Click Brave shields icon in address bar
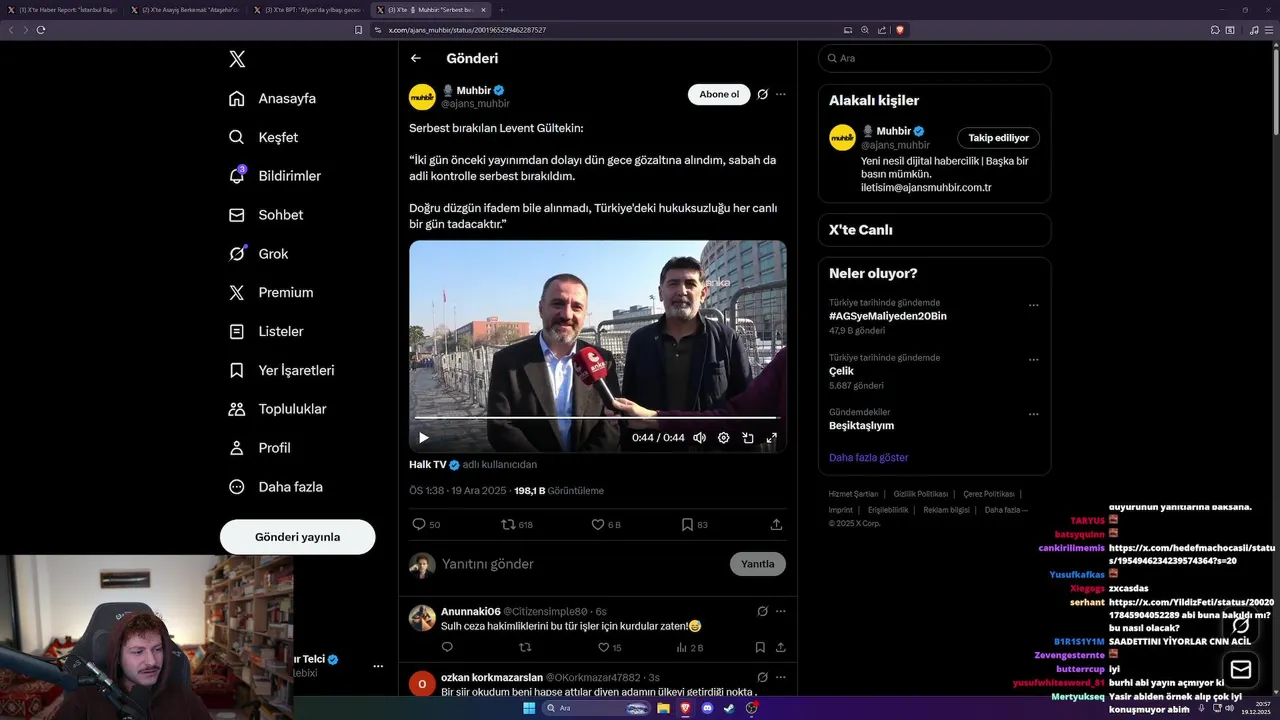This screenshot has width=1280, height=720. (900, 30)
